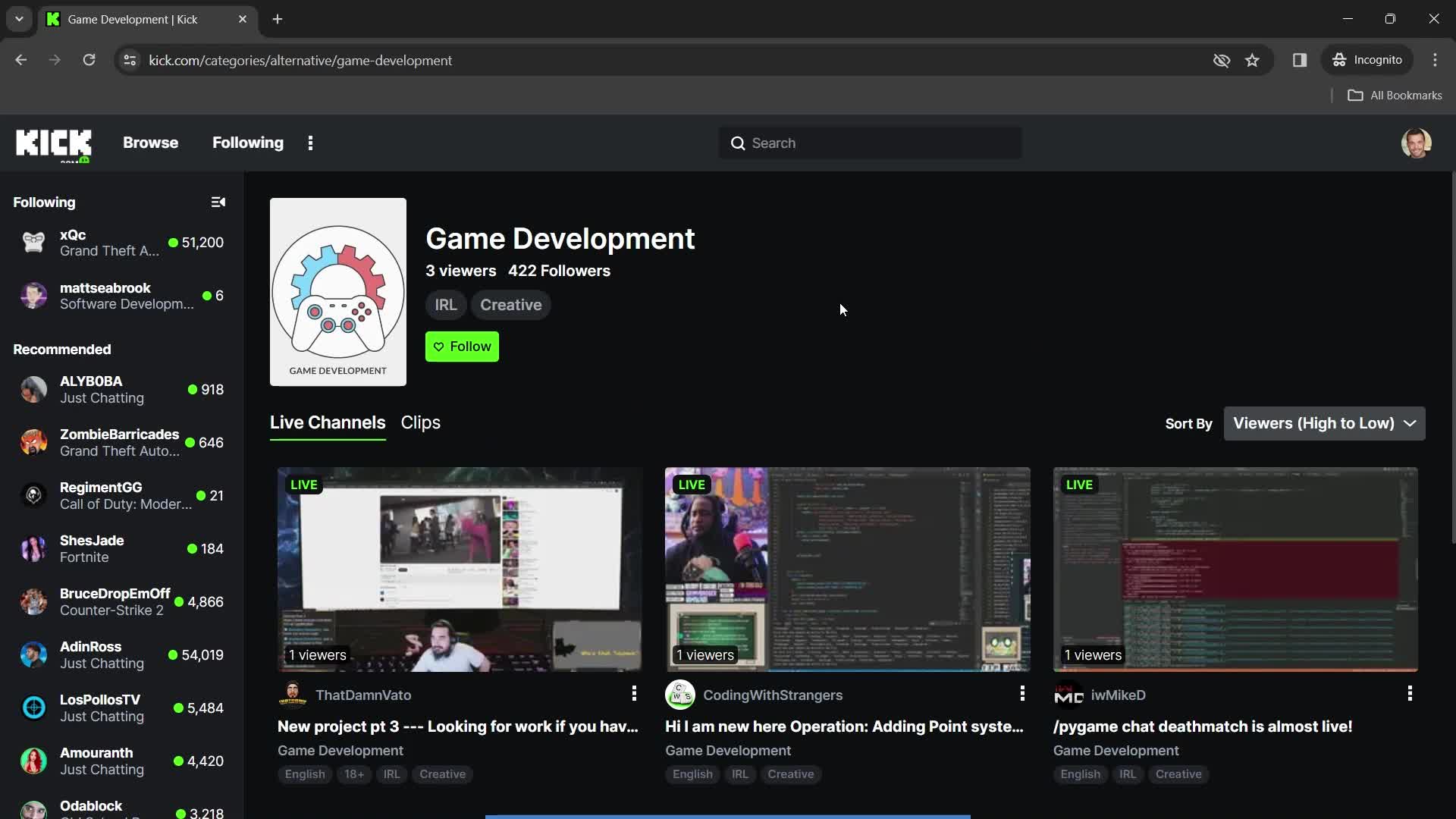Click the LosPollosTV channel avatar

(33, 708)
